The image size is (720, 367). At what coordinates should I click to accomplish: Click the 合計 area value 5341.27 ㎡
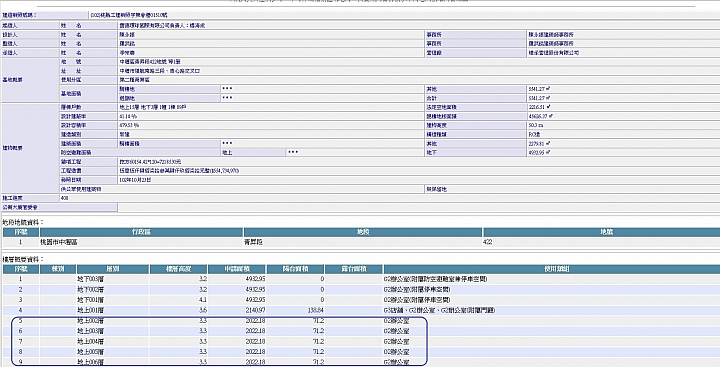(x=539, y=98)
